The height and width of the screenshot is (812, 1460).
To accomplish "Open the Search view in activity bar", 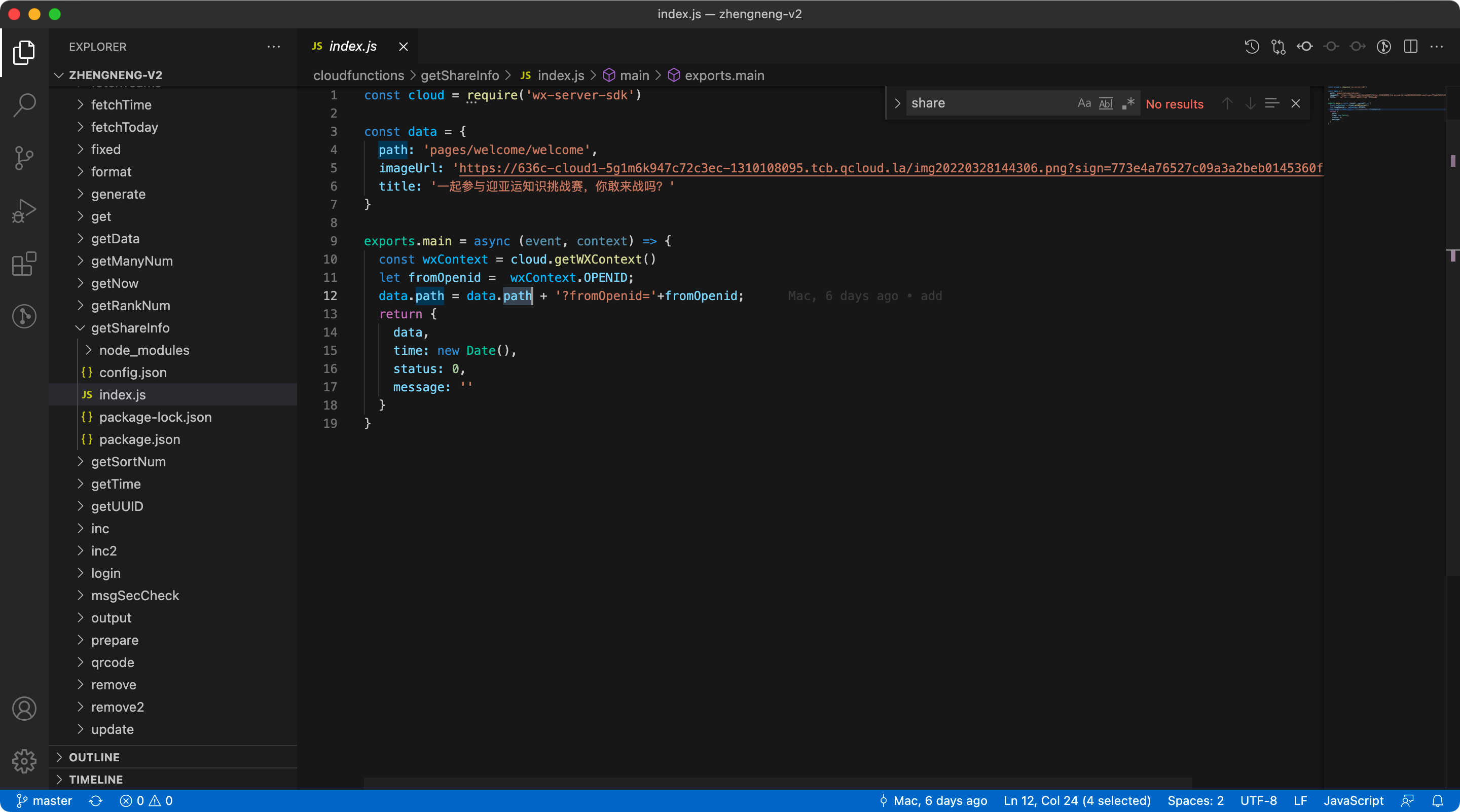I will tap(24, 105).
